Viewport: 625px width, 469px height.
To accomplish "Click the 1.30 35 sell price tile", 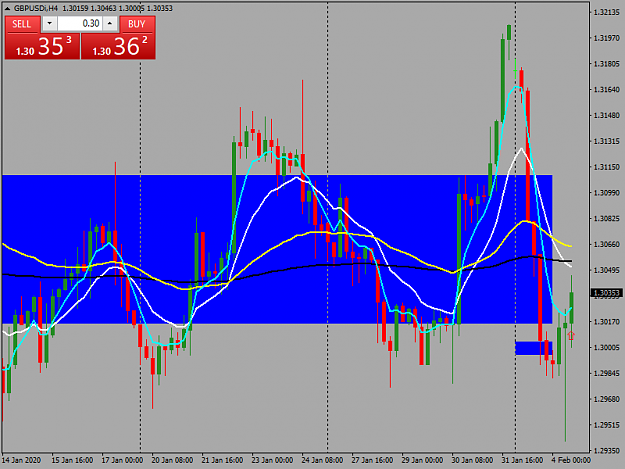I will (x=42, y=46).
